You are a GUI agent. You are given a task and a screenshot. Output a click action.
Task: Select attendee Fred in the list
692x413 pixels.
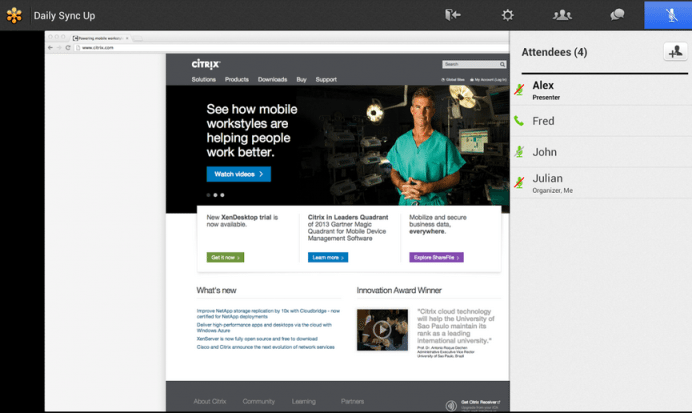tap(601, 121)
